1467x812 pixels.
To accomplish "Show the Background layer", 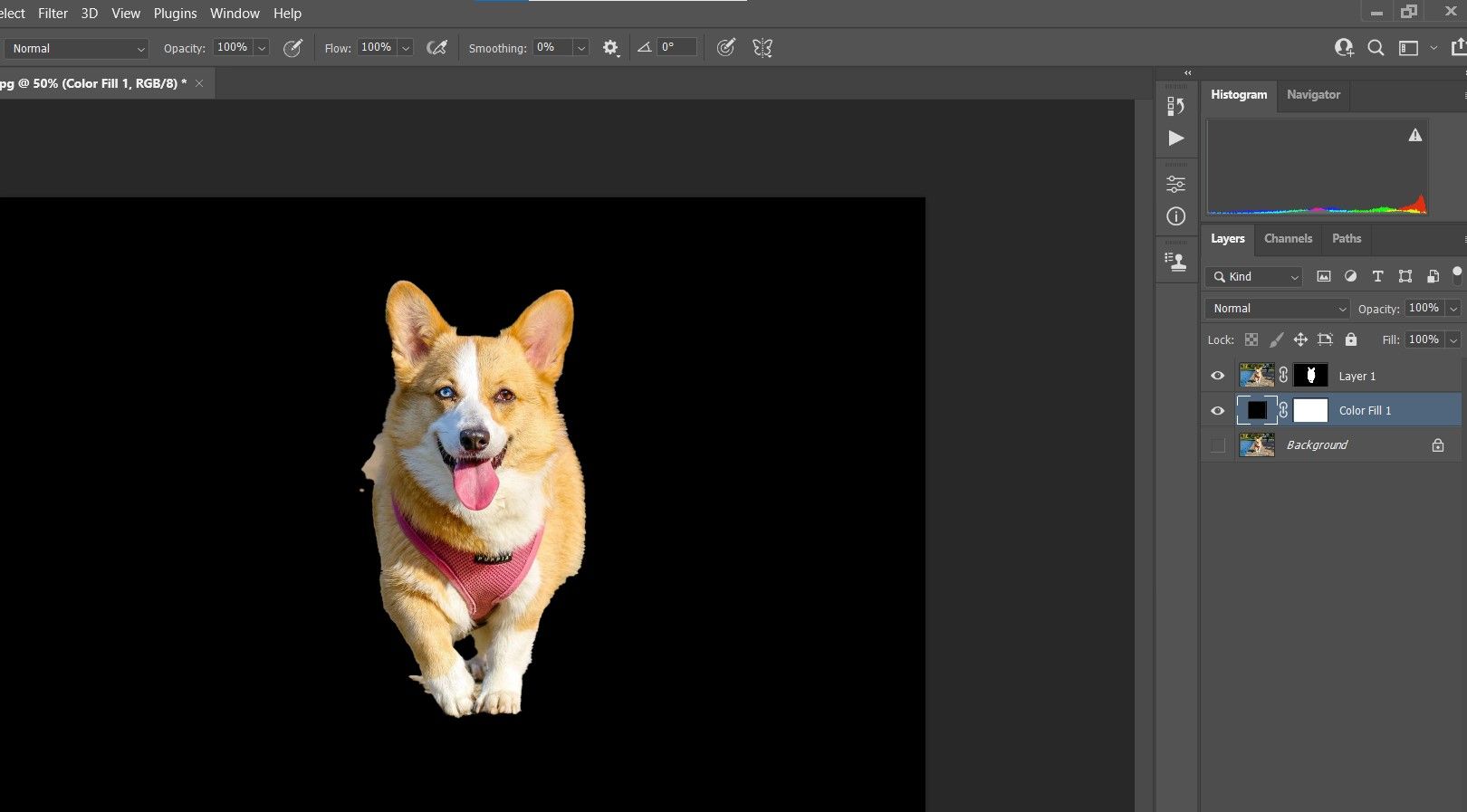I will coord(1218,445).
